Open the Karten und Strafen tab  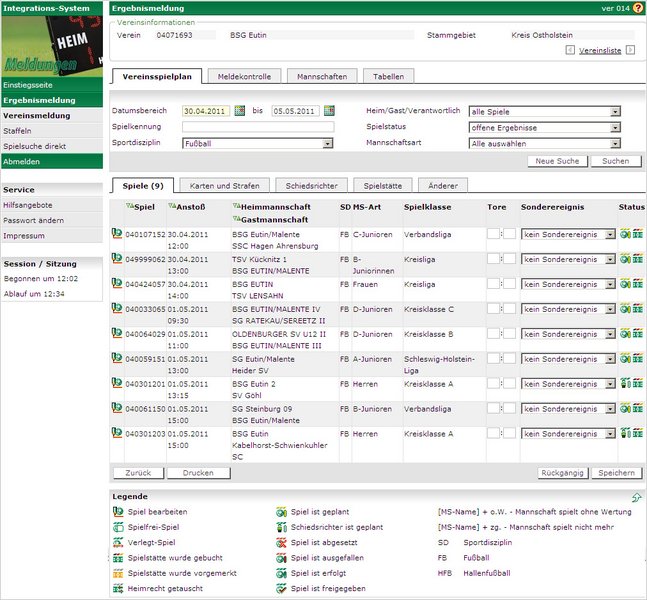225,185
